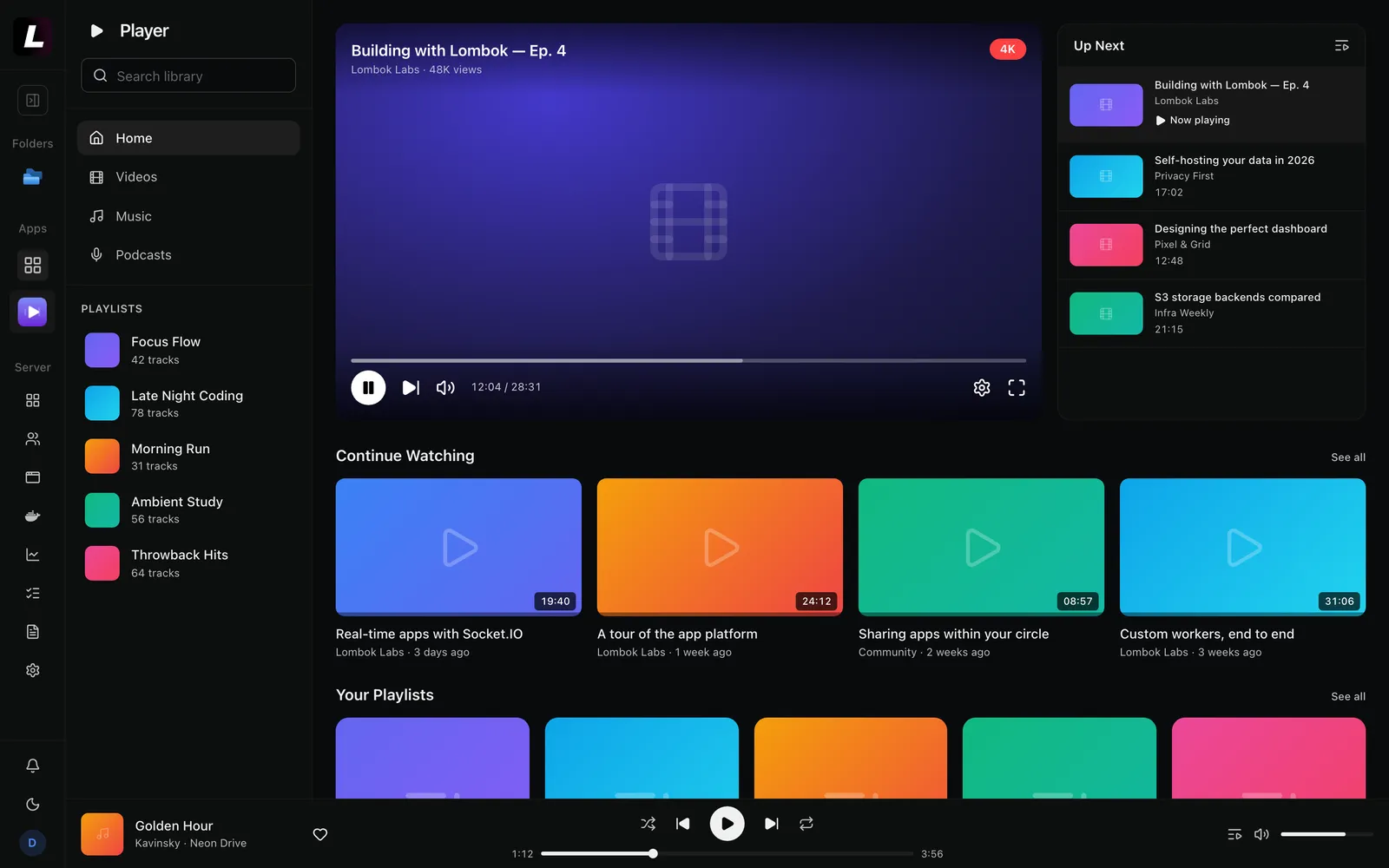
Task: Play the Golden Hour track
Action: [727, 824]
